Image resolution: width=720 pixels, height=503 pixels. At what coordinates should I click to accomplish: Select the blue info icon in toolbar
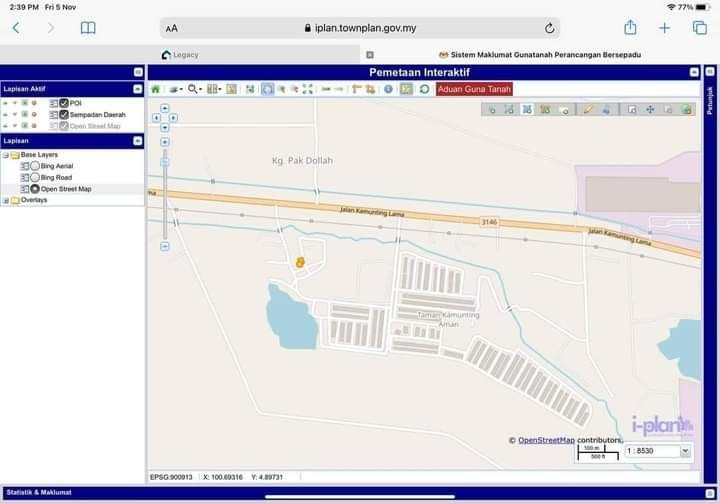388,89
